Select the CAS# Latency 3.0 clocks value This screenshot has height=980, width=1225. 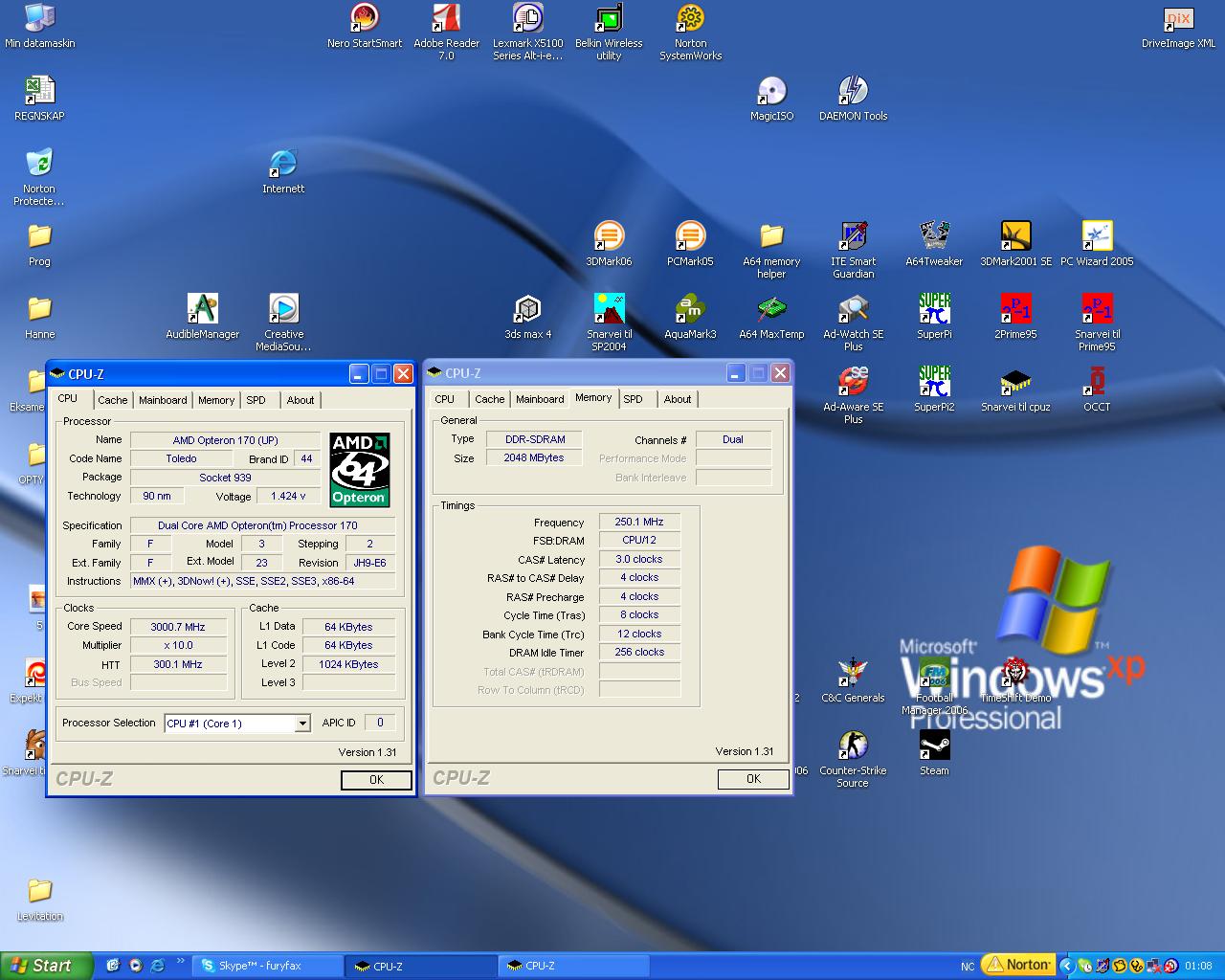[639, 559]
